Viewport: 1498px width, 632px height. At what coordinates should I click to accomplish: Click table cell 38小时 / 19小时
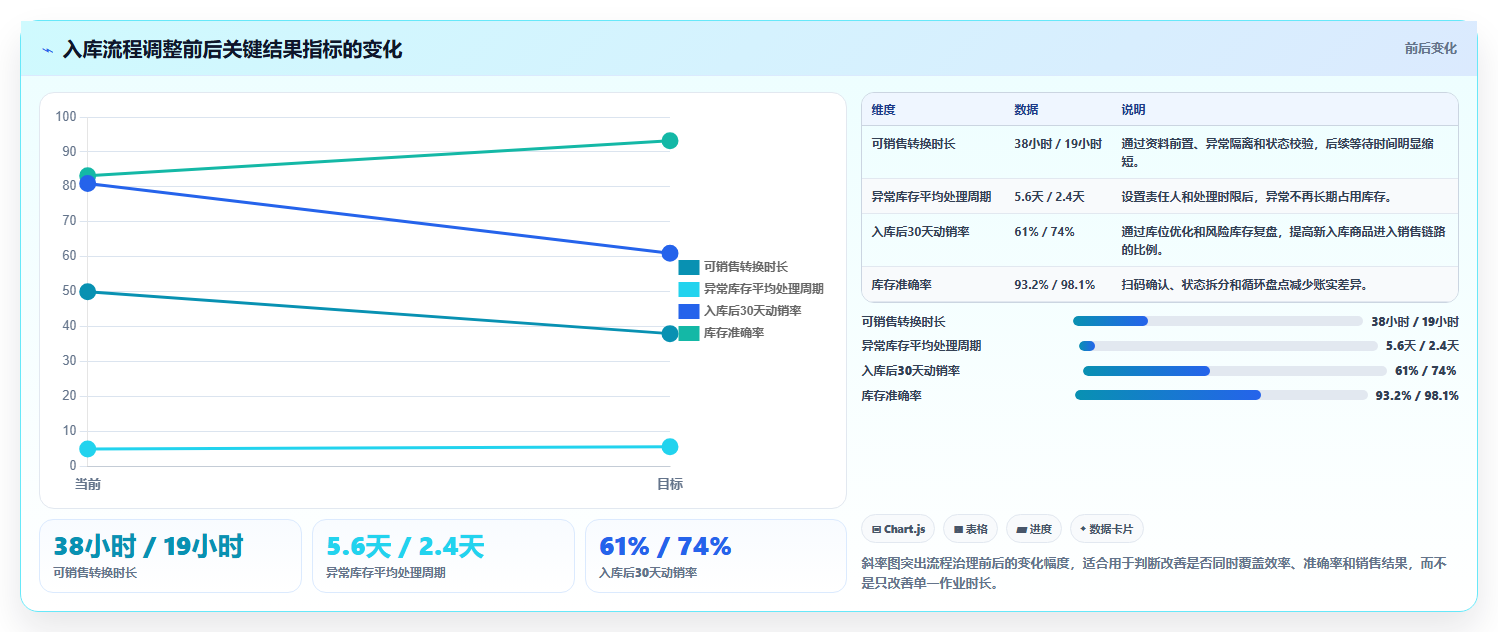point(1058,144)
